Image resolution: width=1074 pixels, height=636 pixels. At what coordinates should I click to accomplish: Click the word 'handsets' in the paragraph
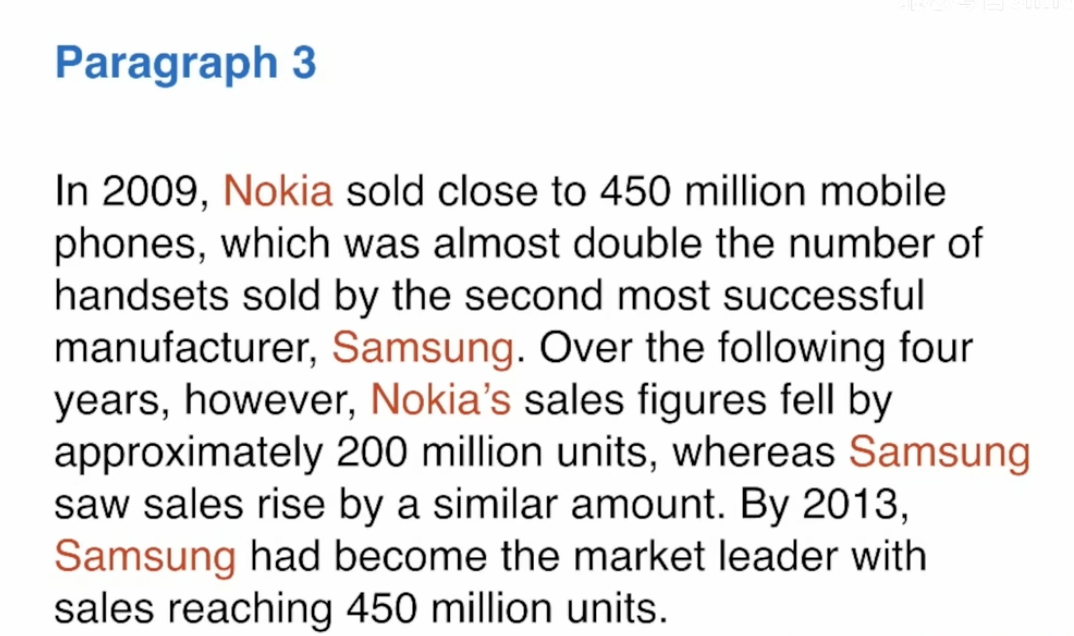pos(142,296)
